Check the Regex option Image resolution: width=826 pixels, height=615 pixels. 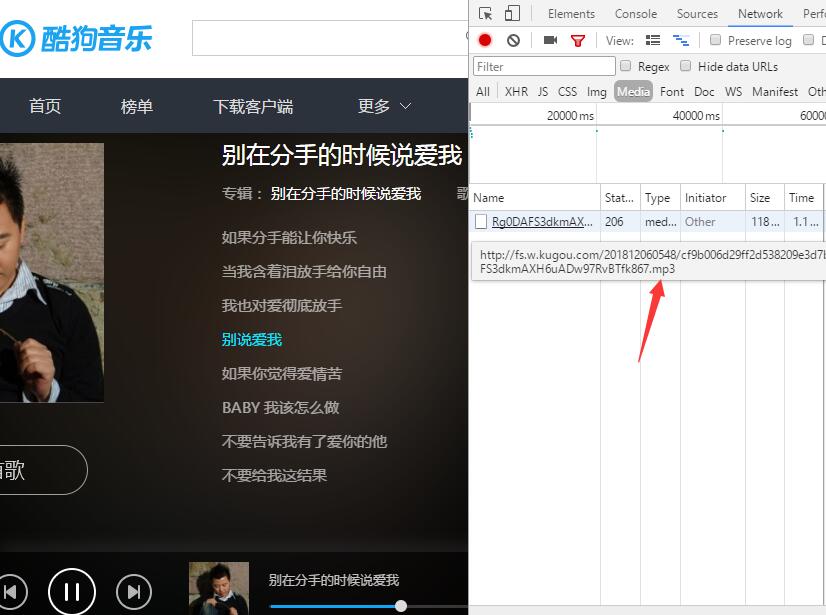coord(626,66)
